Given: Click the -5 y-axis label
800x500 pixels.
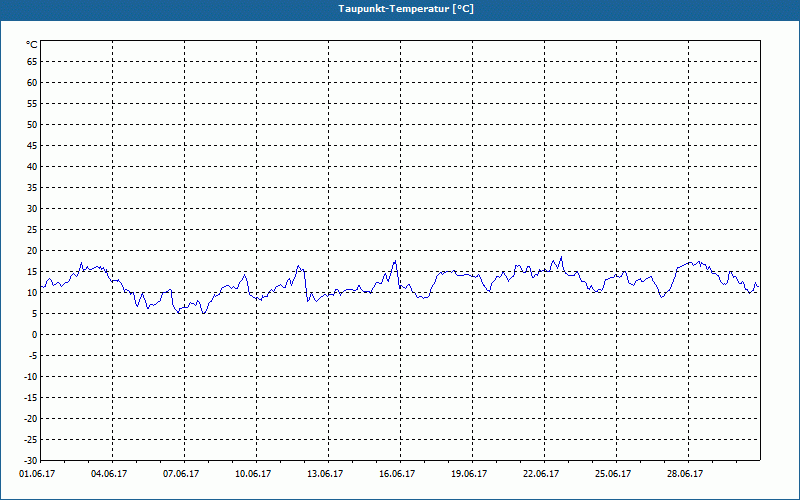Looking at the screenshot, I should point(33,356).
